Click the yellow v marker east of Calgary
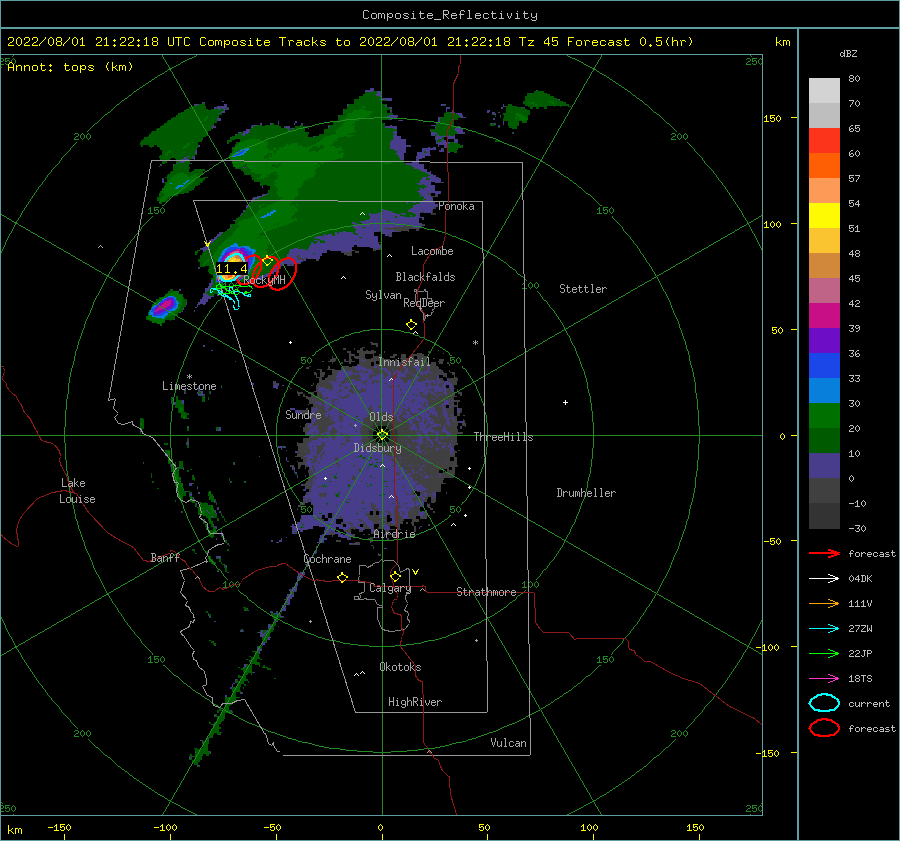The height and width of the screenshot is (841, 900). point(416,572)
